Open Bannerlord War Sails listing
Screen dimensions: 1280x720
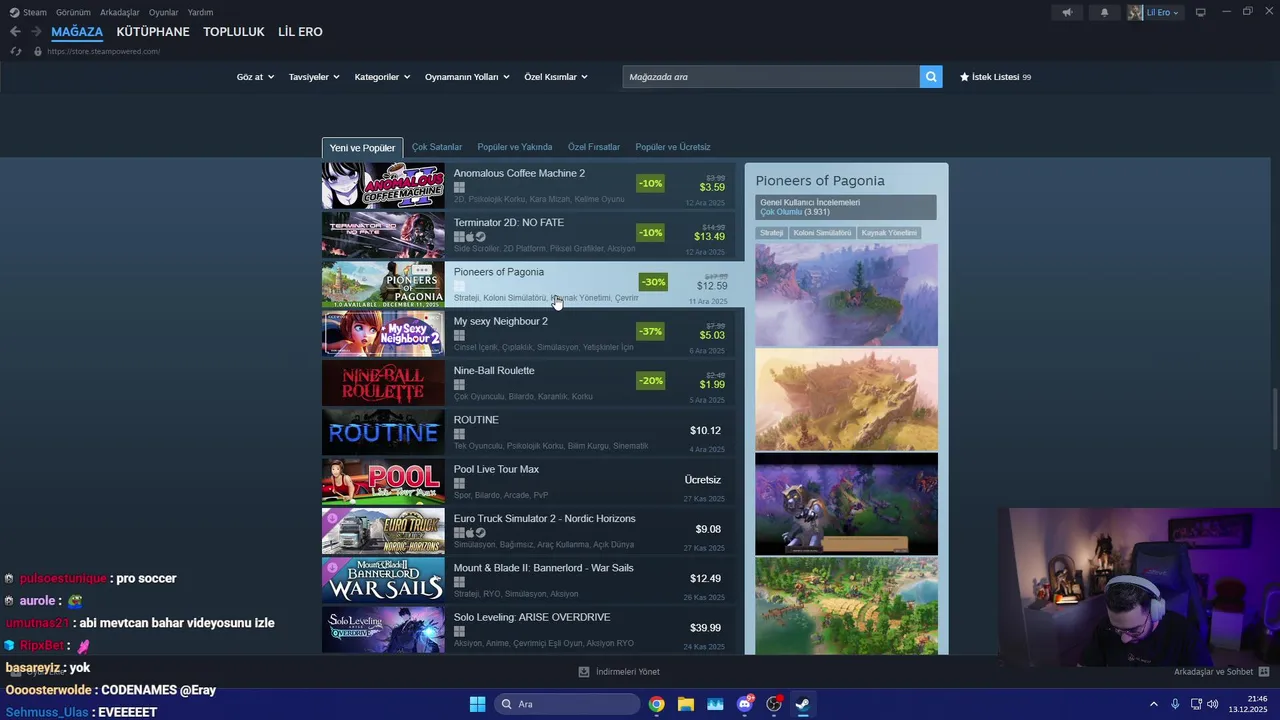(x=528, y=580)
